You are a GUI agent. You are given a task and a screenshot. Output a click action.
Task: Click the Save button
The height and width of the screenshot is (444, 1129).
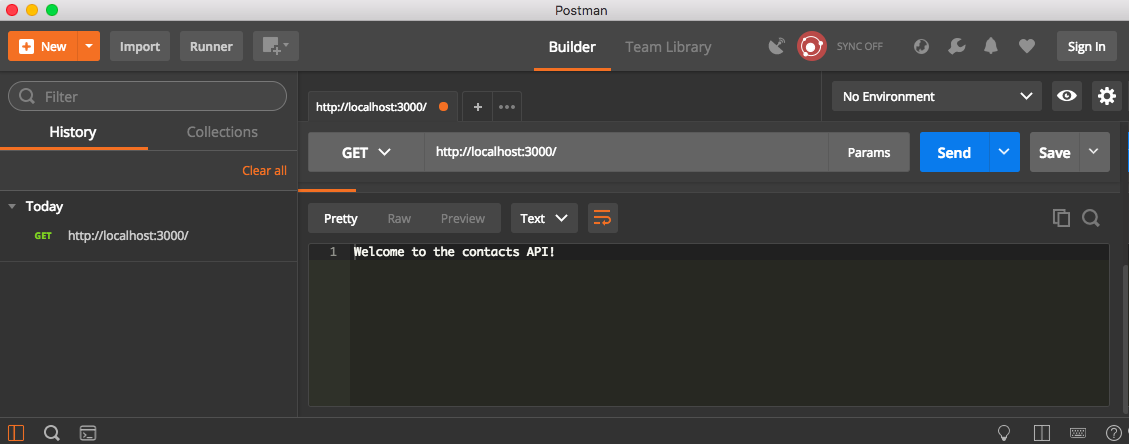tap(1054, 153)
